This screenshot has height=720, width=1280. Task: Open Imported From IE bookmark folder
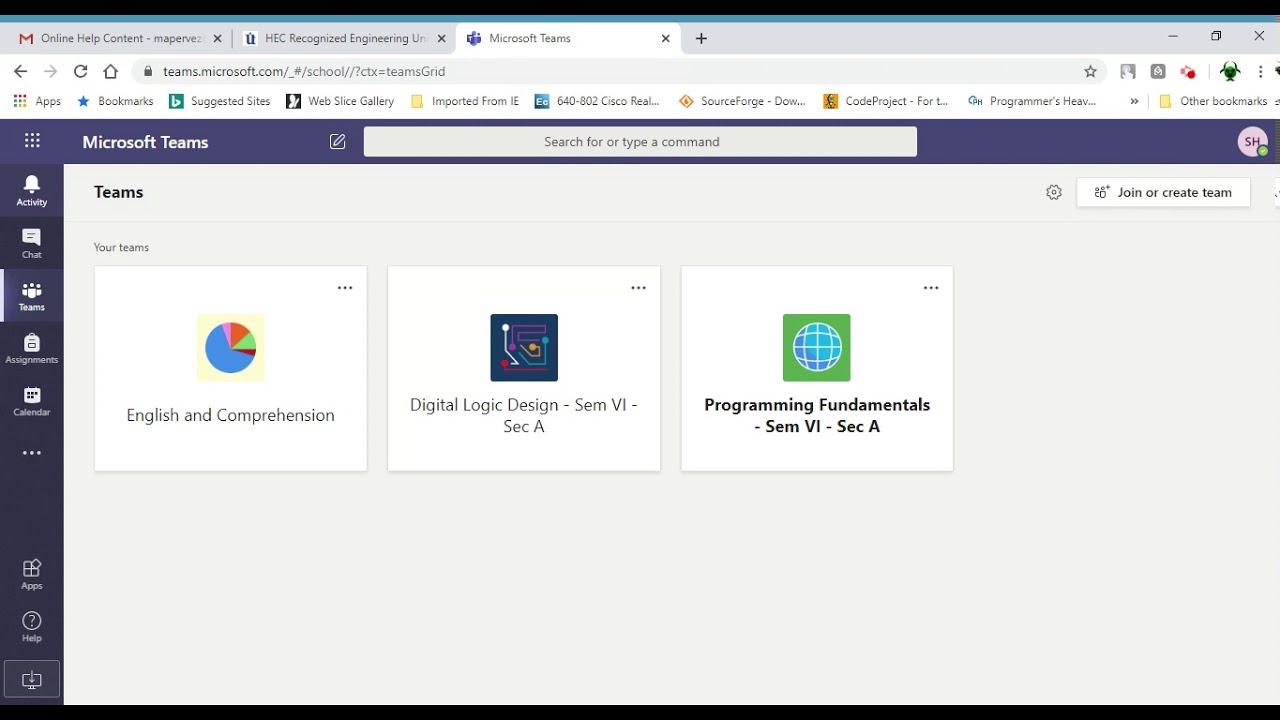tap(465, 101)
